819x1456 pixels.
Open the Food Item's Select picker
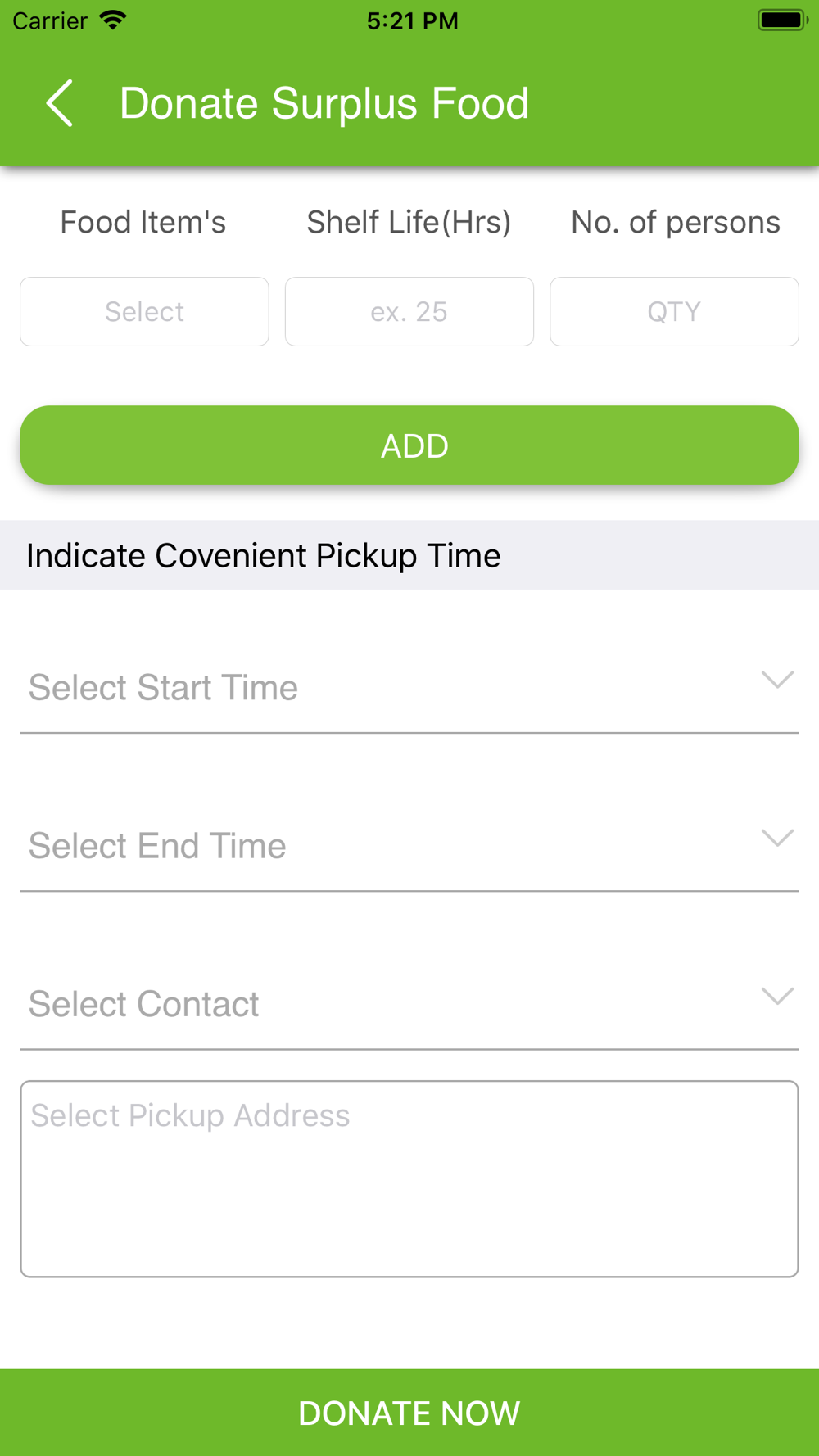144,312
